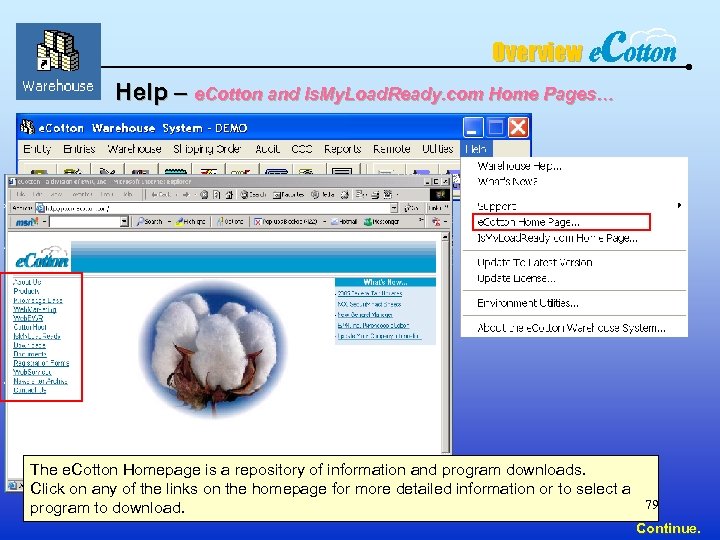Click the browser Print icon

pos(375,195)
